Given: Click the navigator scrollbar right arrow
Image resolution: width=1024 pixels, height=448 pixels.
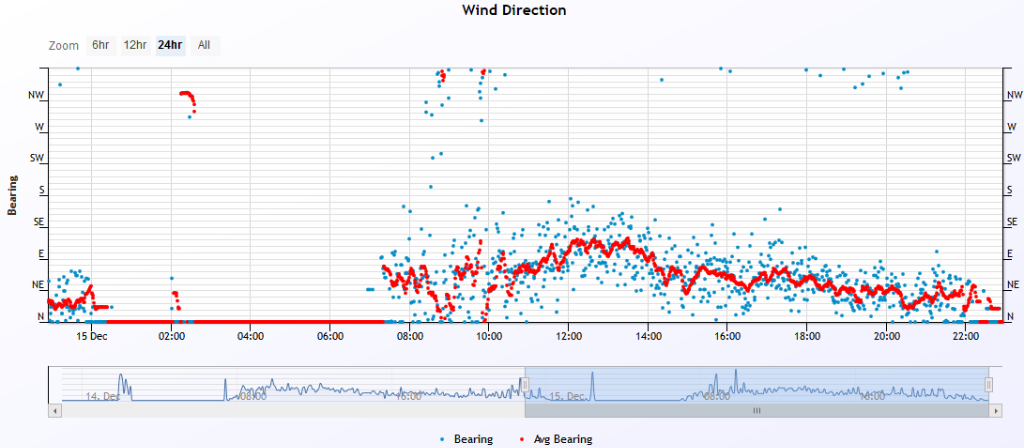Looking at the screenshot, I should pos(995,411).
